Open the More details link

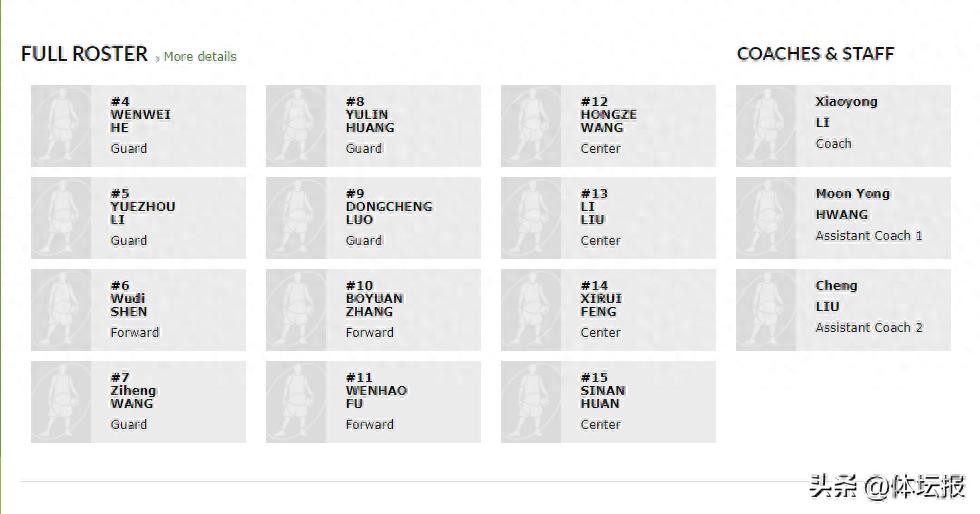200,57
